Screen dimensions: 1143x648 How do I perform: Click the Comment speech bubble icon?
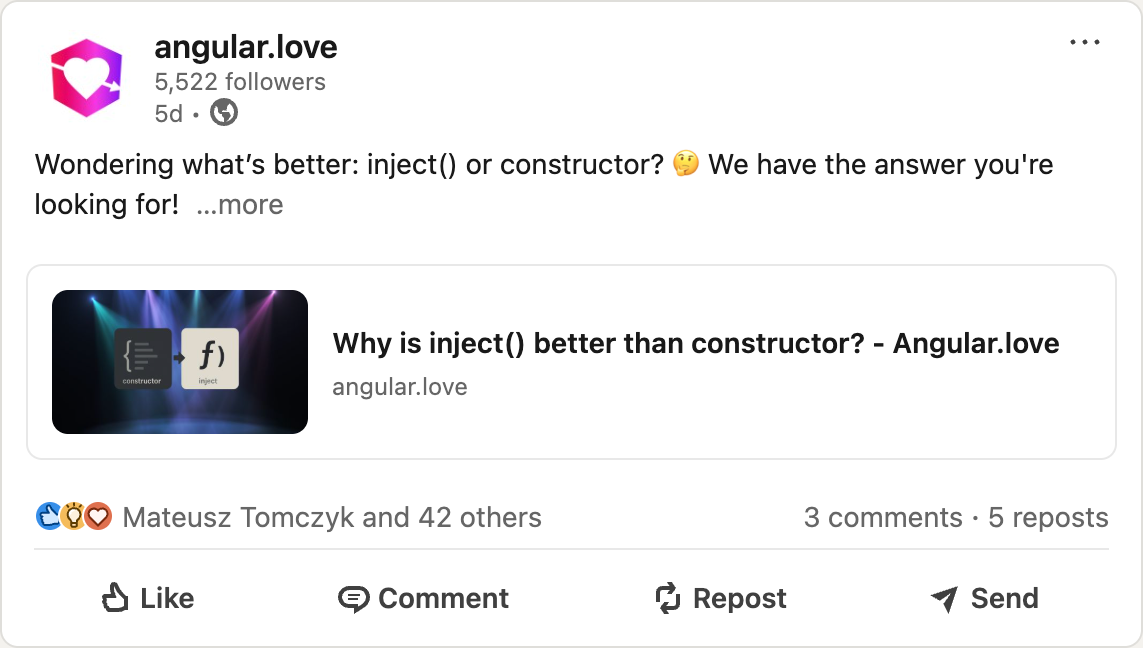pyautogui.click(x=354, y=599)
